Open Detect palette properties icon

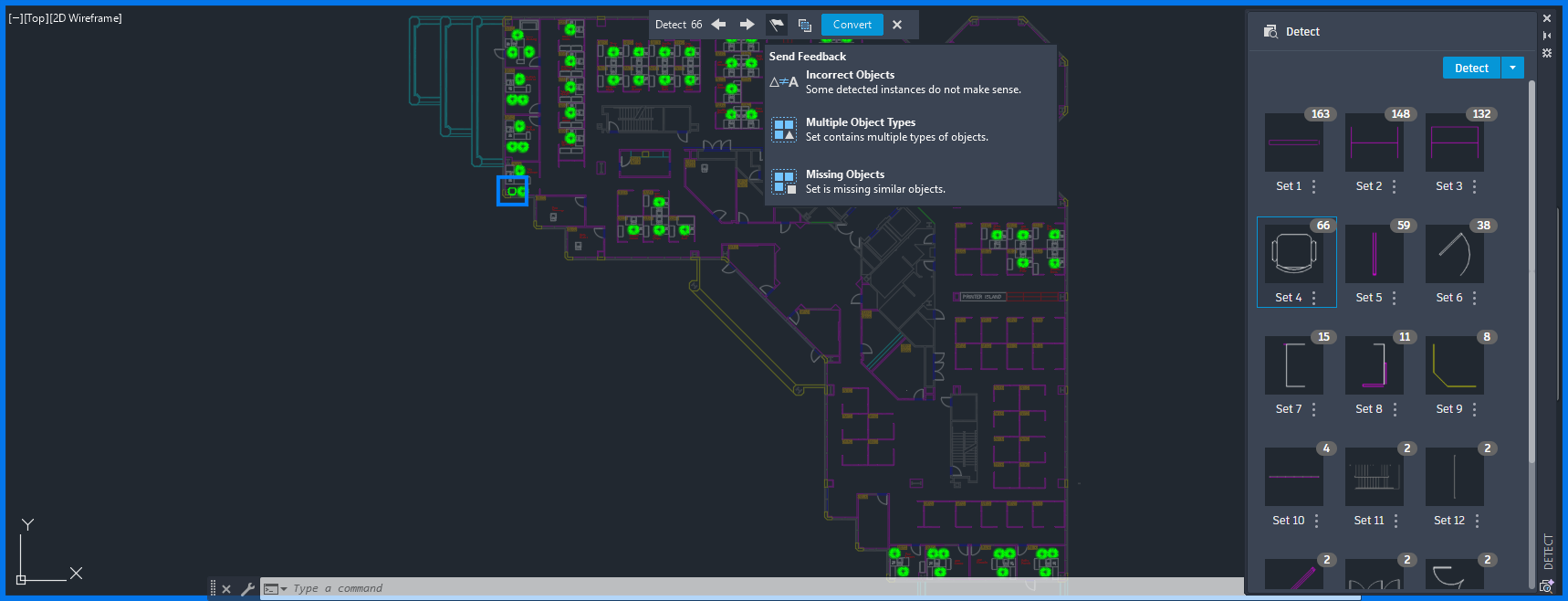(x=1547, y=53)
